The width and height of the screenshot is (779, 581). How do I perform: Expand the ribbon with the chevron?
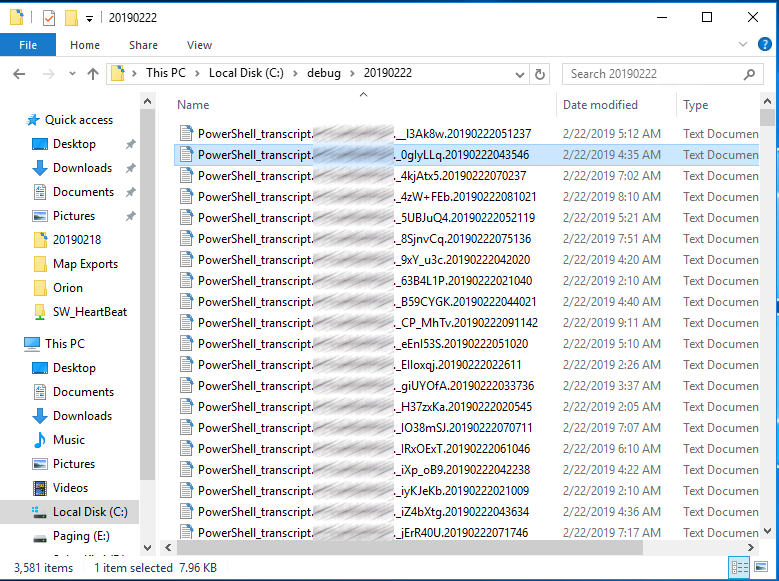[x=743, y=44]
